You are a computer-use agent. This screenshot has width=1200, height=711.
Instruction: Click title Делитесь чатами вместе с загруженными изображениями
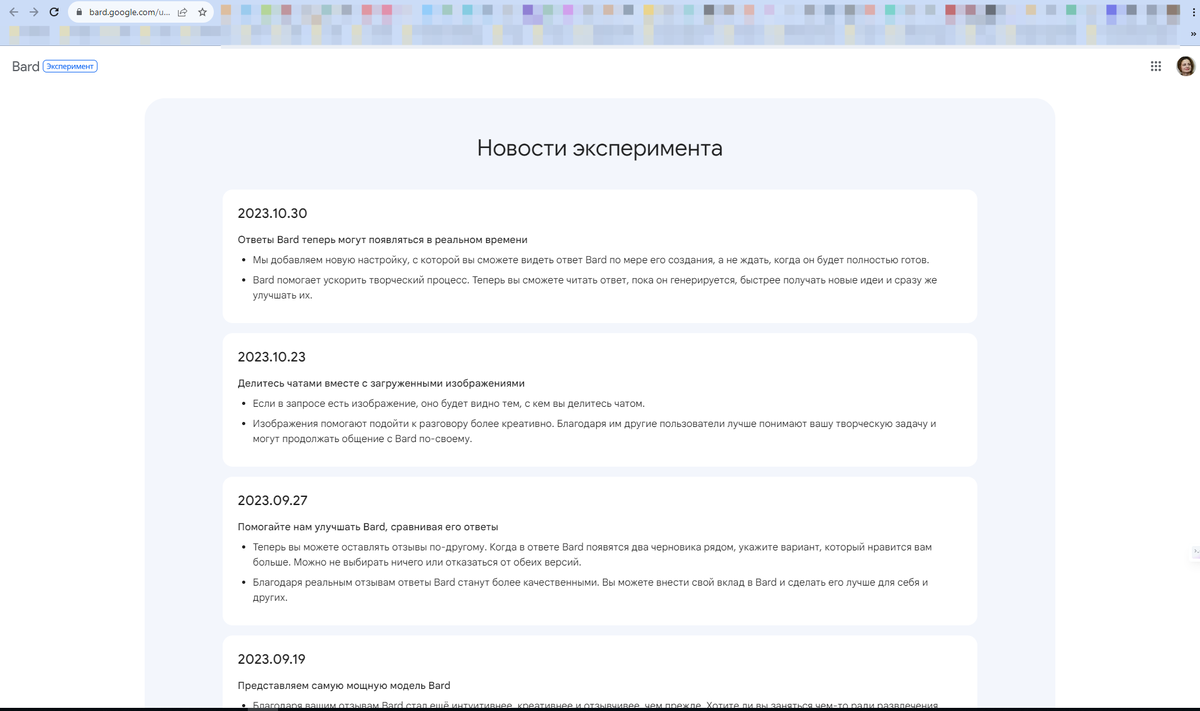pyautogui.click(x=381, y=383)
